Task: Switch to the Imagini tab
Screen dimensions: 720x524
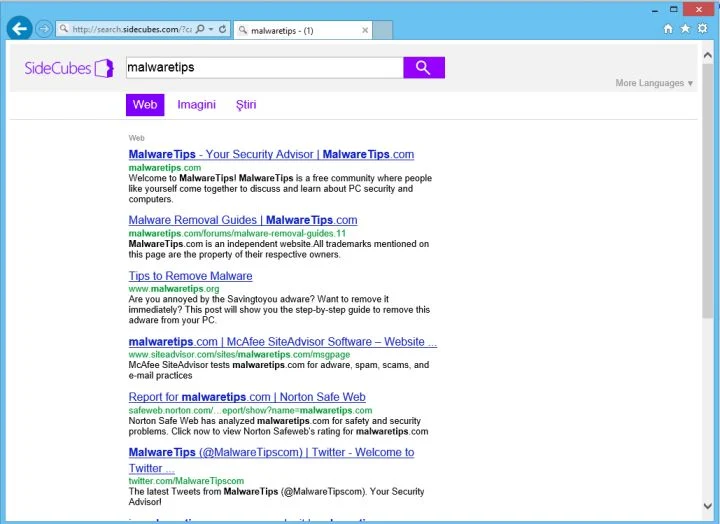Action: pos(197,105)
